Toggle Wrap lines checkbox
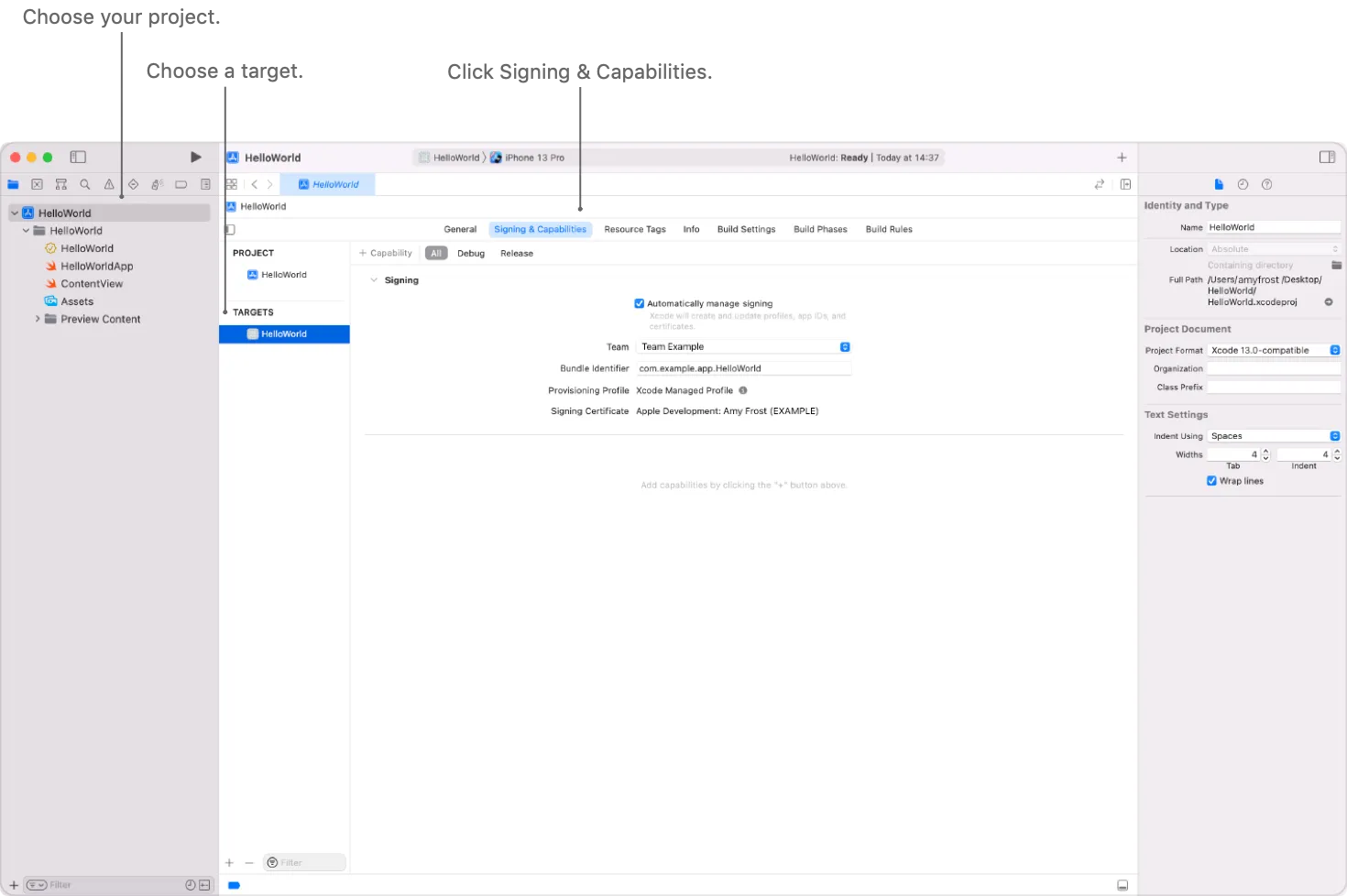The width and height of the screenshot is (1347, 896). (x=1211, y=481)
